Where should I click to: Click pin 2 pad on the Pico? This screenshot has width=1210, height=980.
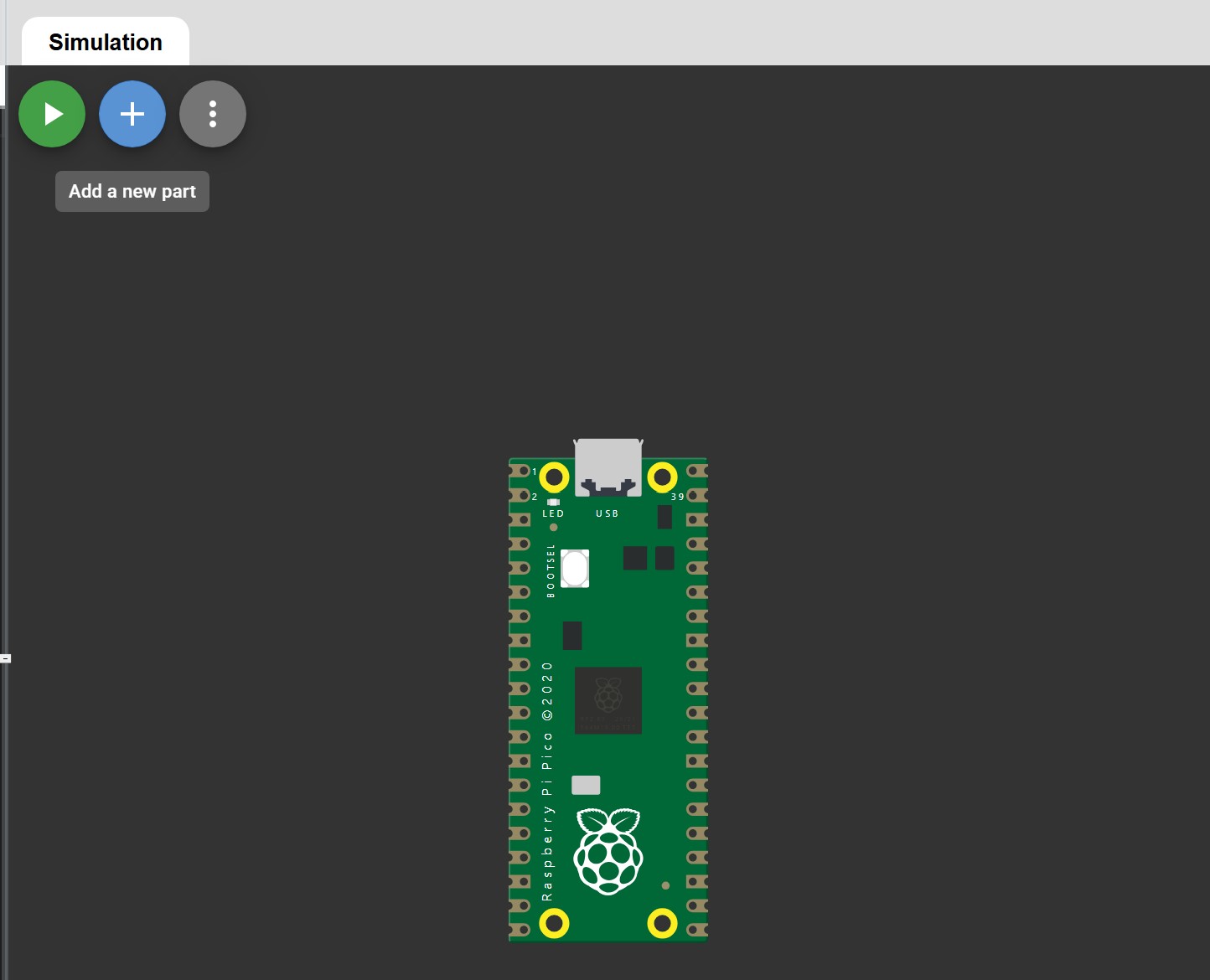521,496
